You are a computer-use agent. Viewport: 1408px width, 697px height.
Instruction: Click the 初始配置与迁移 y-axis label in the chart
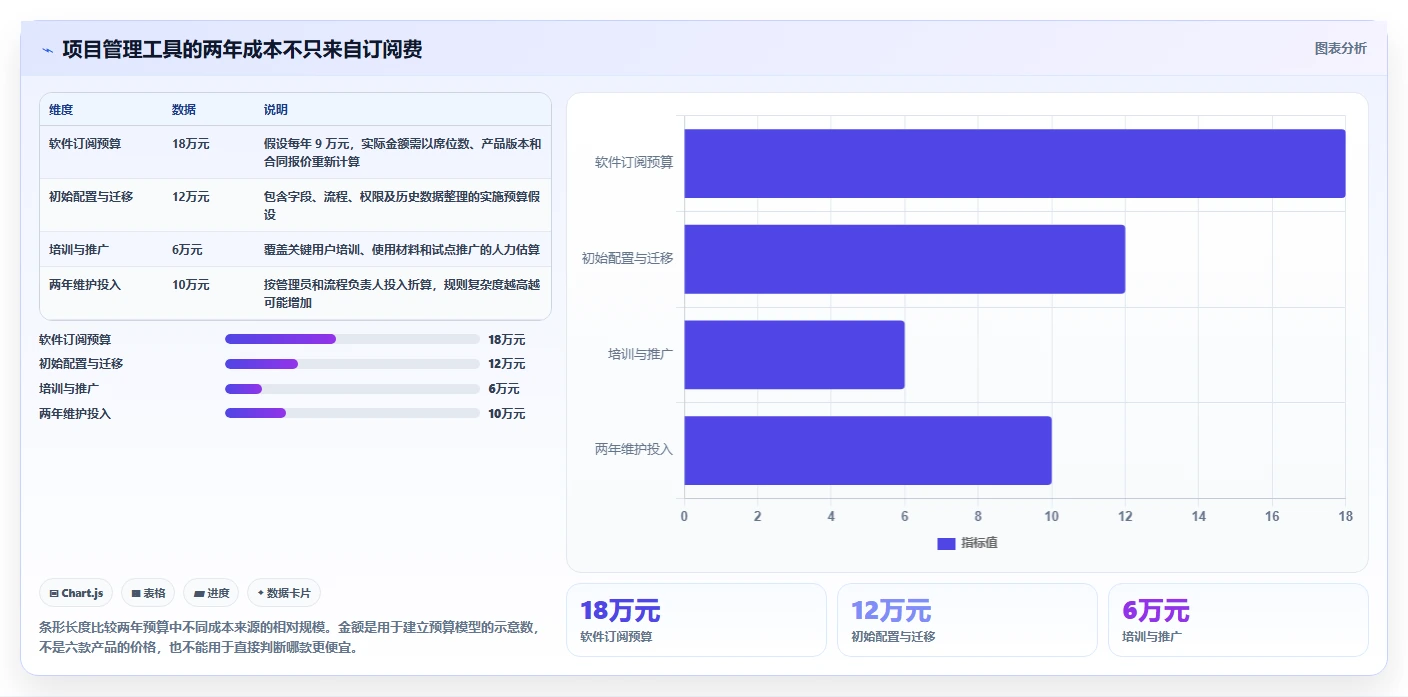pyautogui.click(x=627, y=258)
